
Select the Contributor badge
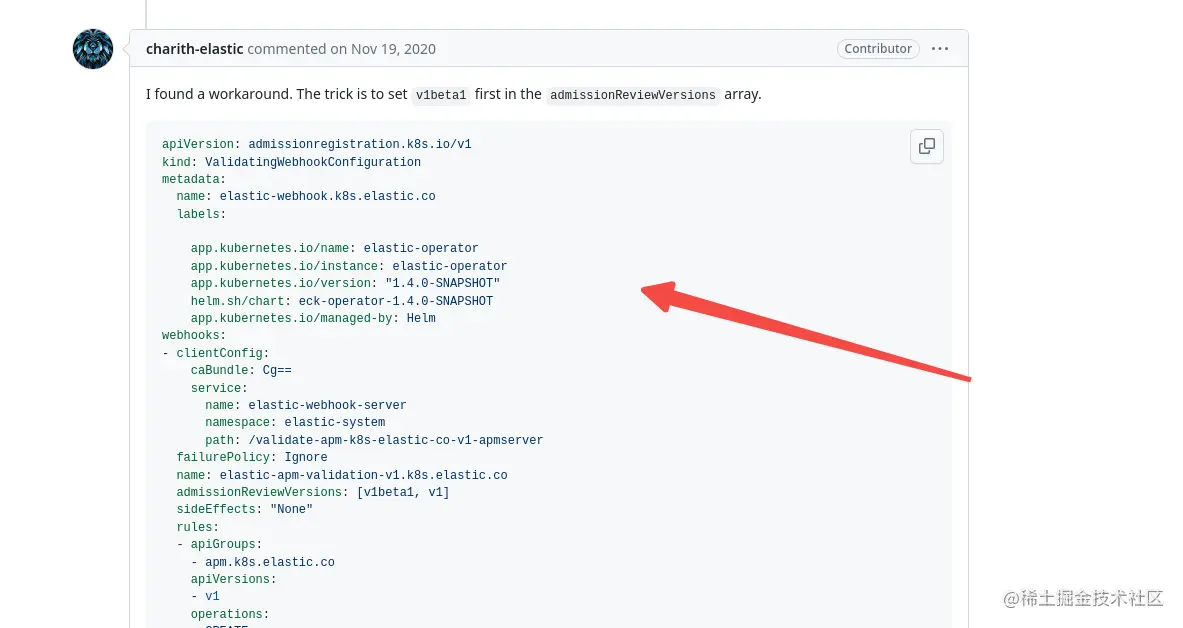point(878,48)
